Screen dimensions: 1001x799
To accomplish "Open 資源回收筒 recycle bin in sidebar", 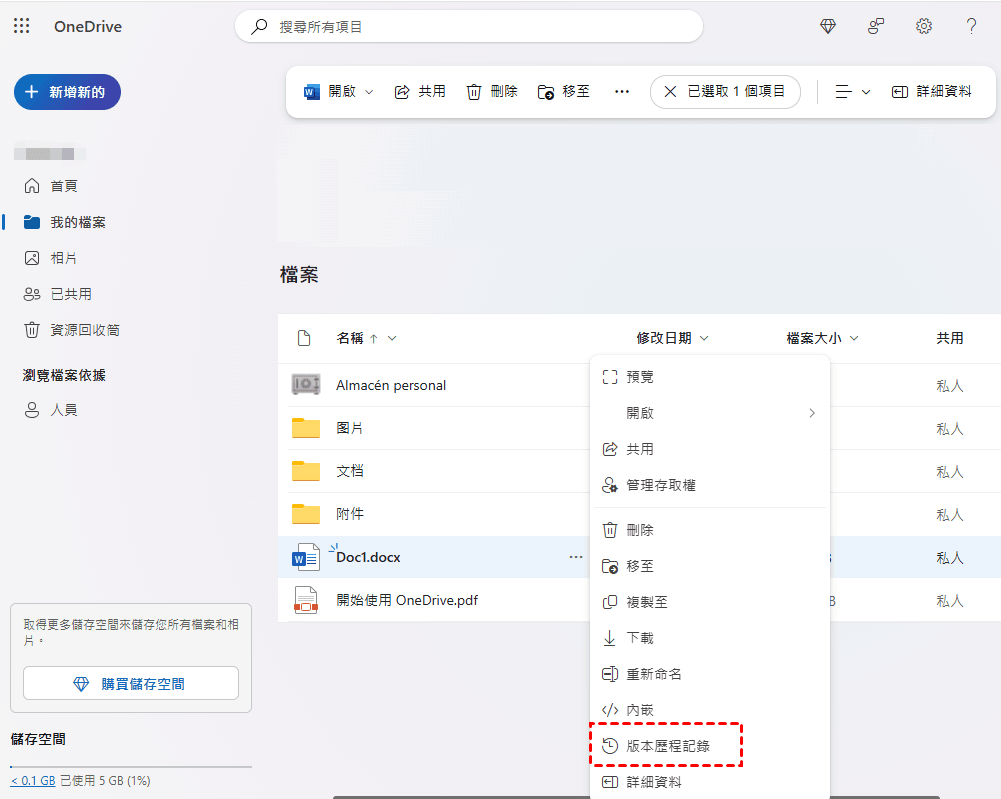I will coord(72,330).
